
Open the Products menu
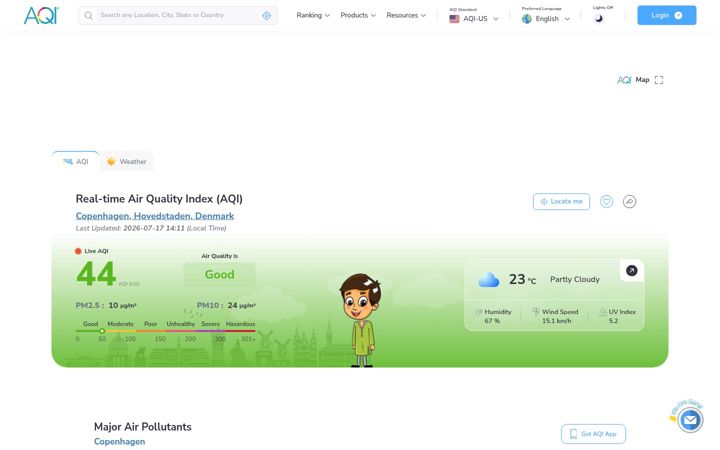[x=358, y=15]
